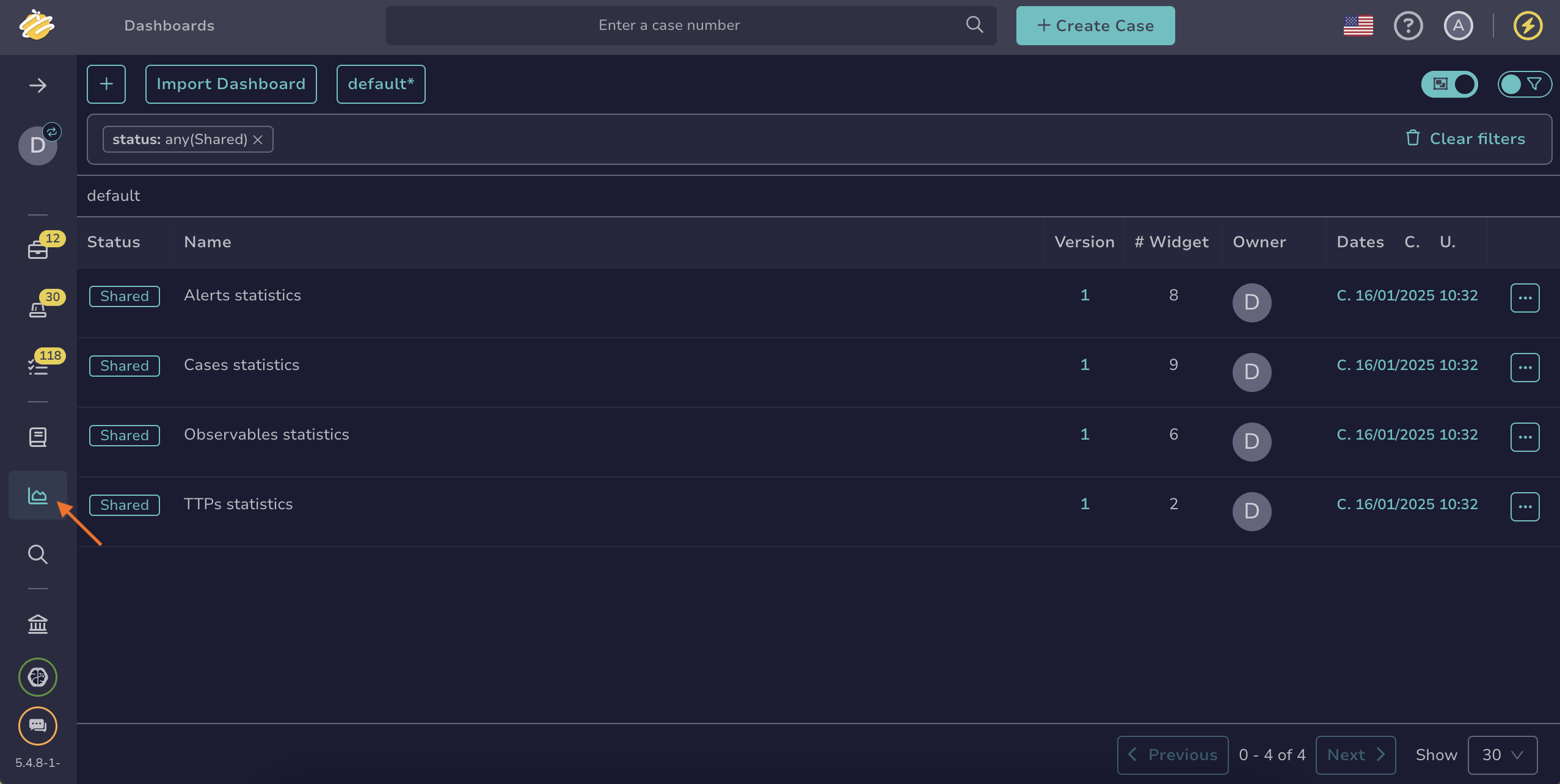Sort dates by C. created header

pos(1412,242)
